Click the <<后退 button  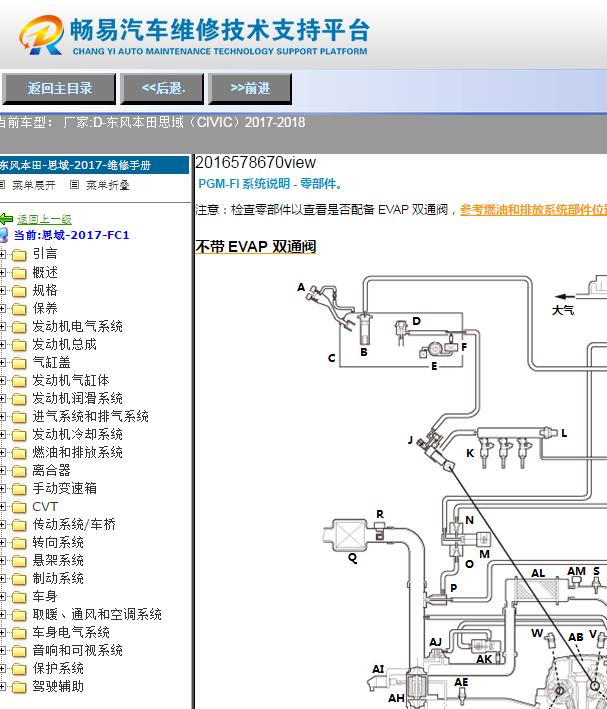(x=162, y=89)
